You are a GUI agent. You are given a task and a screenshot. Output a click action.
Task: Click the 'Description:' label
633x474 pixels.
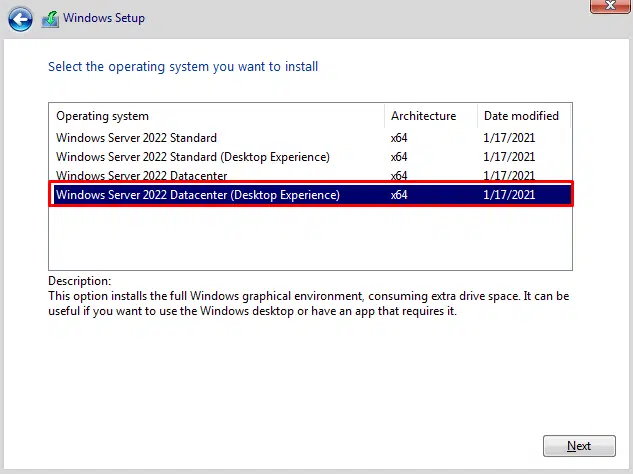80,281
